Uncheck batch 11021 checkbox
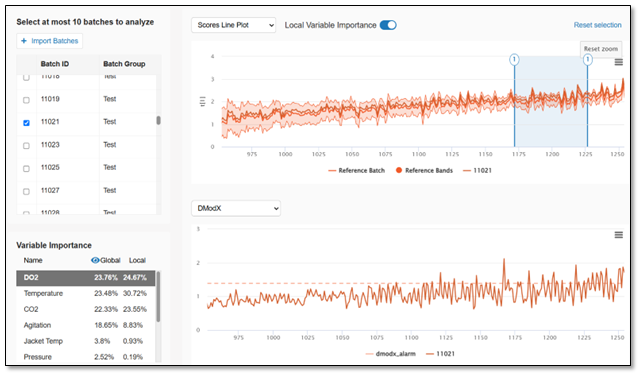Image resolution: width=640 pixels, height=374 pixels. click(x=27, y=122)
